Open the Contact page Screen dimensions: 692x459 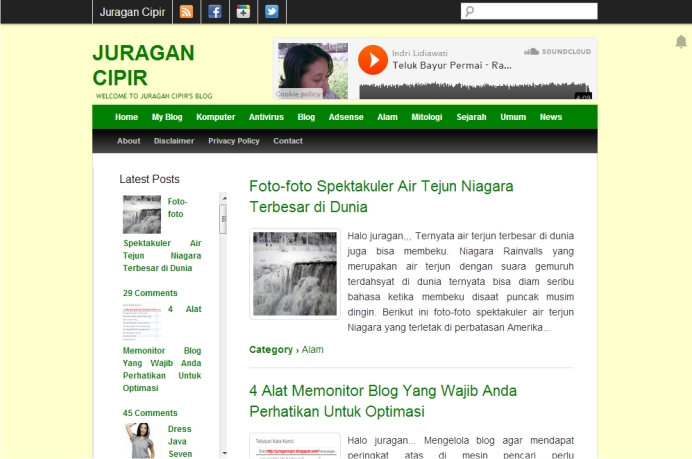pos(288,141)
